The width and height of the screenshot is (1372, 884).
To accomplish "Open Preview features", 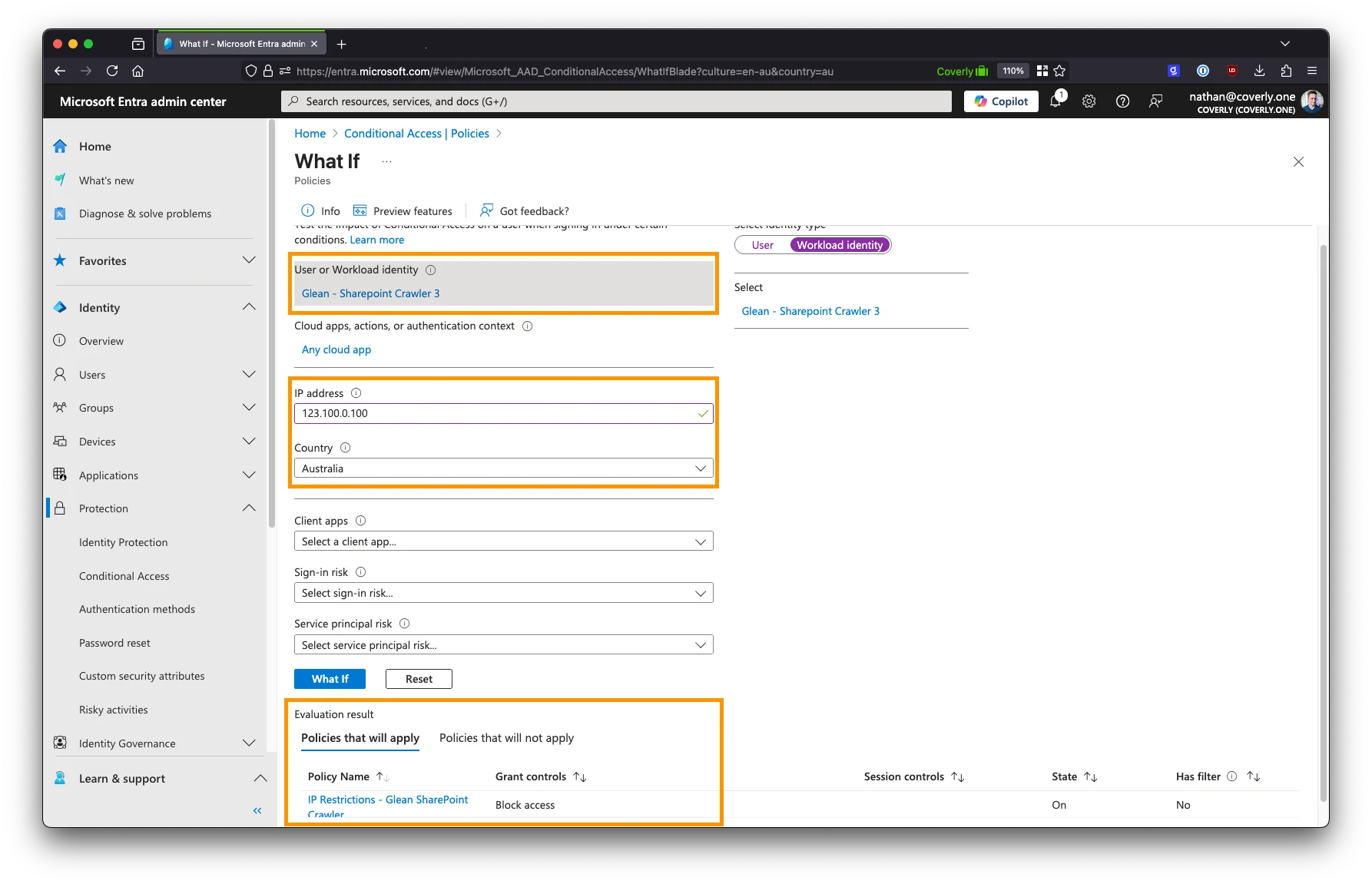I will click(403, 210).
